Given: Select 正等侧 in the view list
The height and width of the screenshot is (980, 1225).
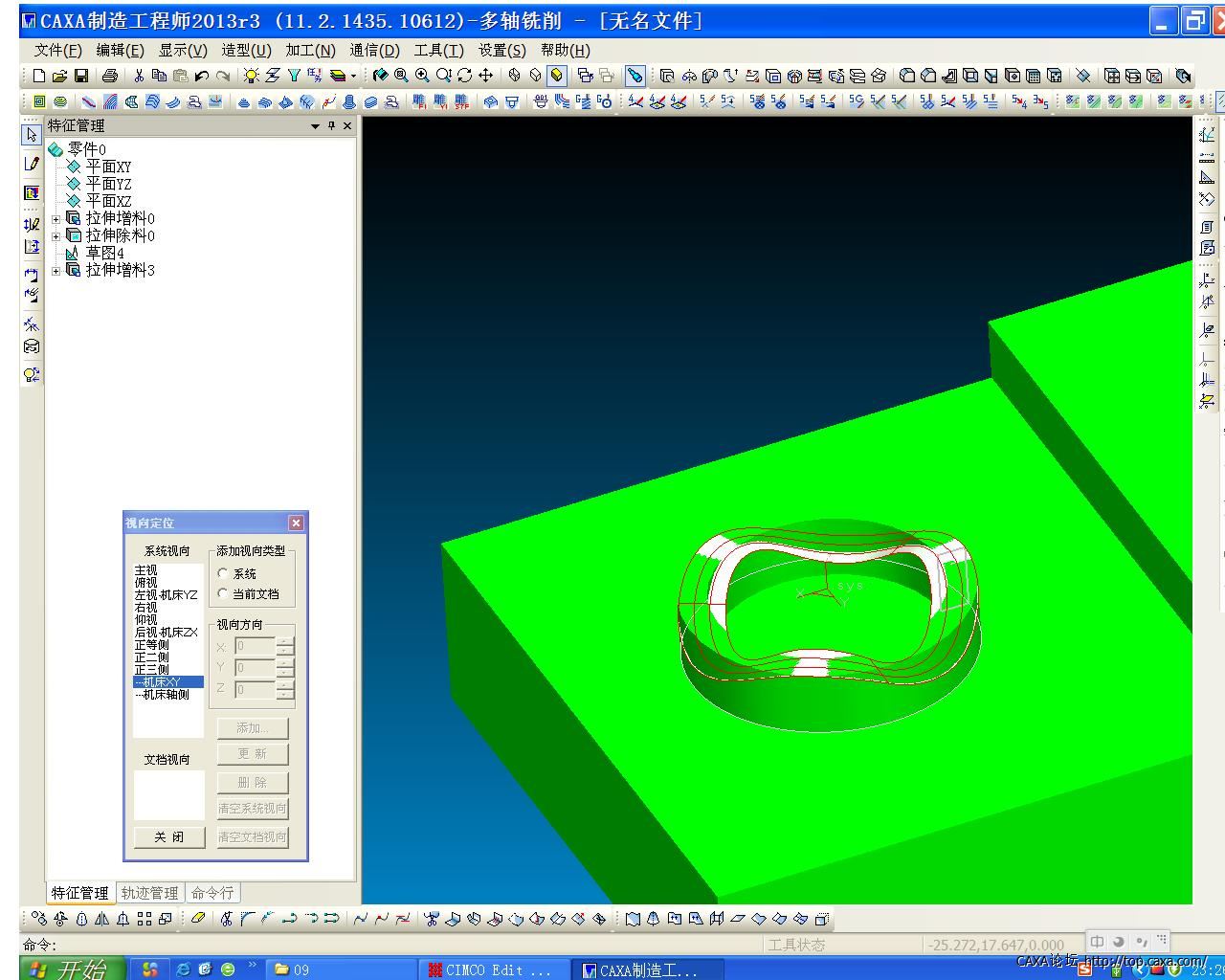Looking at the screenshot, I should [151, 645].
